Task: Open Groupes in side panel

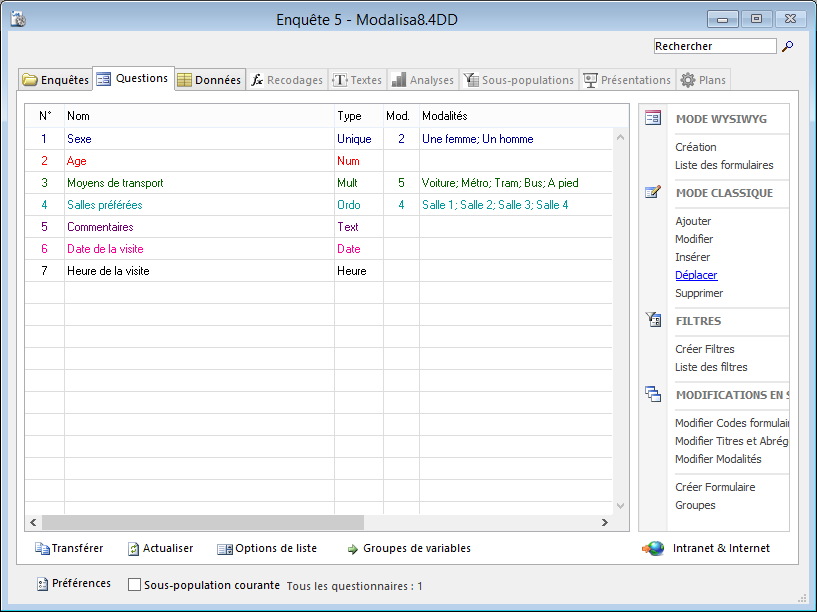Action: (x=696, y=505)
